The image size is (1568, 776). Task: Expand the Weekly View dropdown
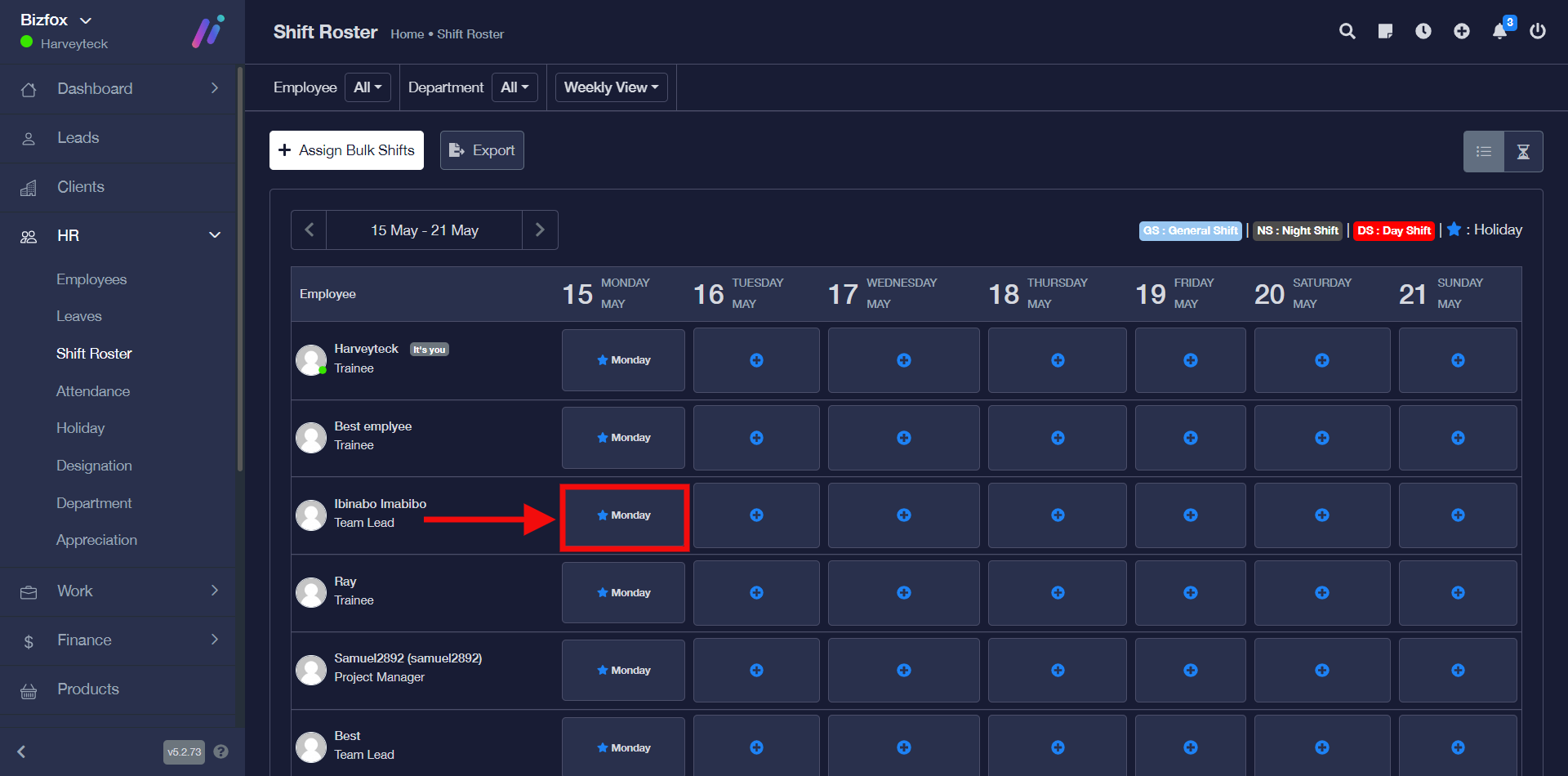pos(611,87)
